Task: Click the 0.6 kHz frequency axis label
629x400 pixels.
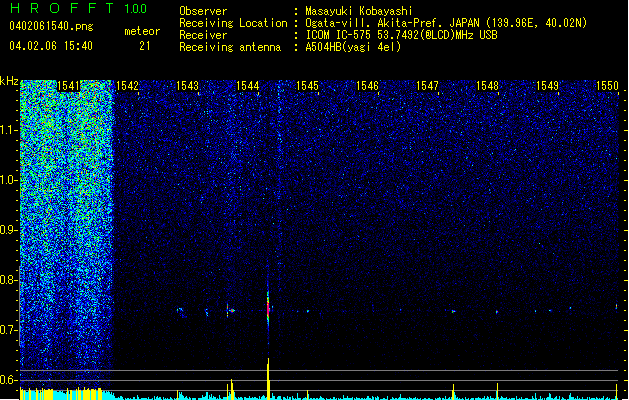Action: coord(9,380)
